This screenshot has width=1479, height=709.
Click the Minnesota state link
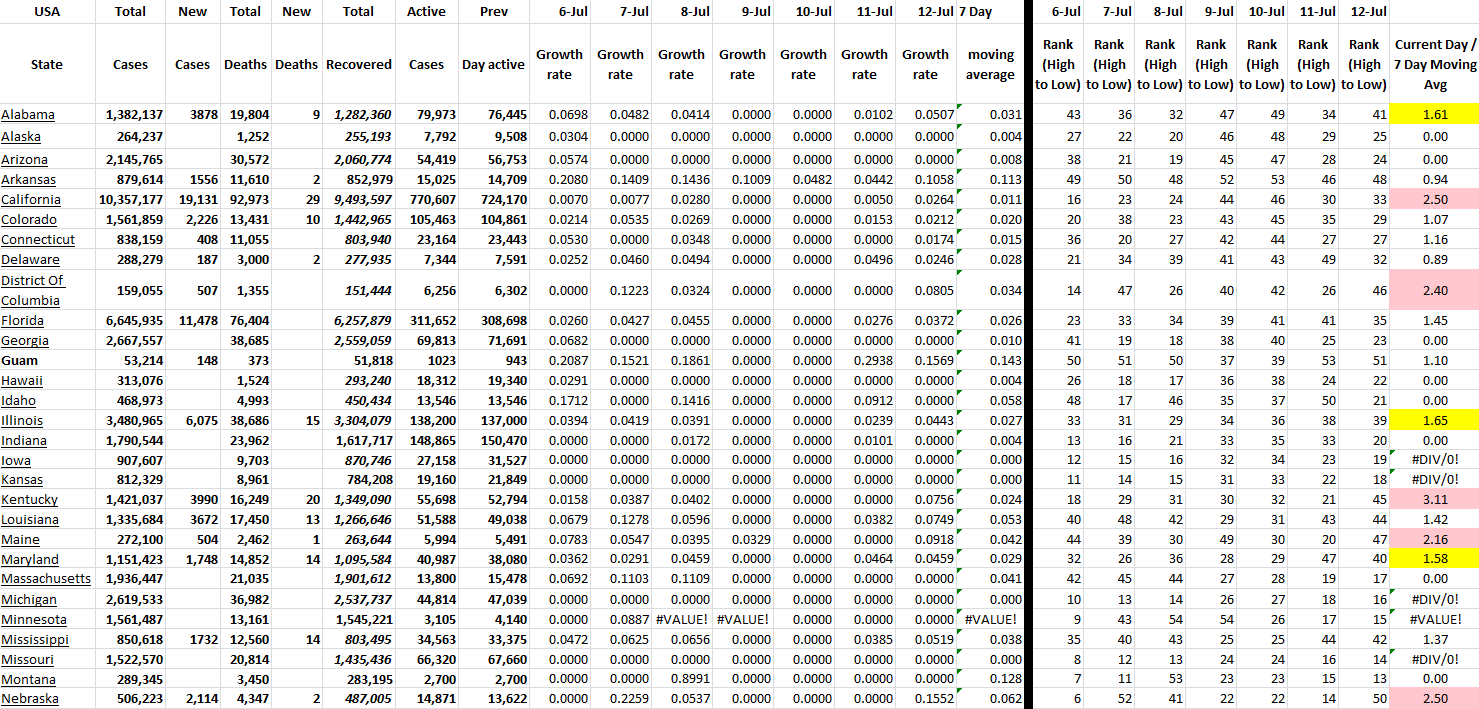tap(35, 620)
